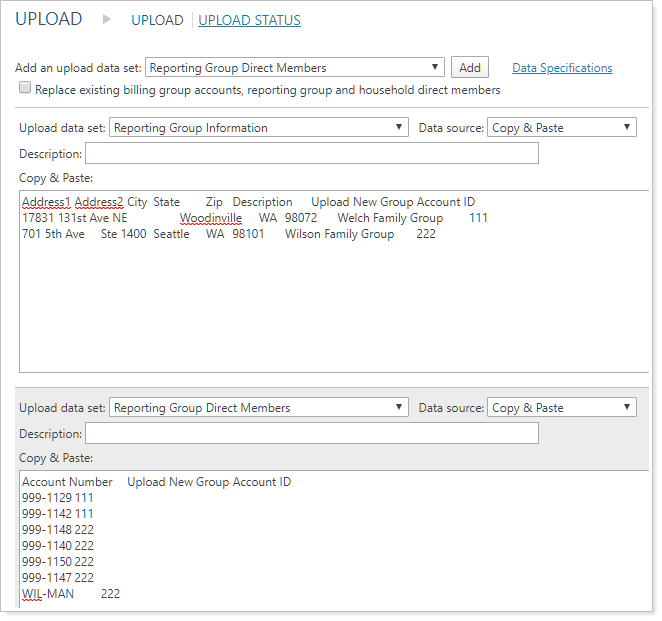Click the Add button
This screenshot has height=621, width=662.
(469, 68)
